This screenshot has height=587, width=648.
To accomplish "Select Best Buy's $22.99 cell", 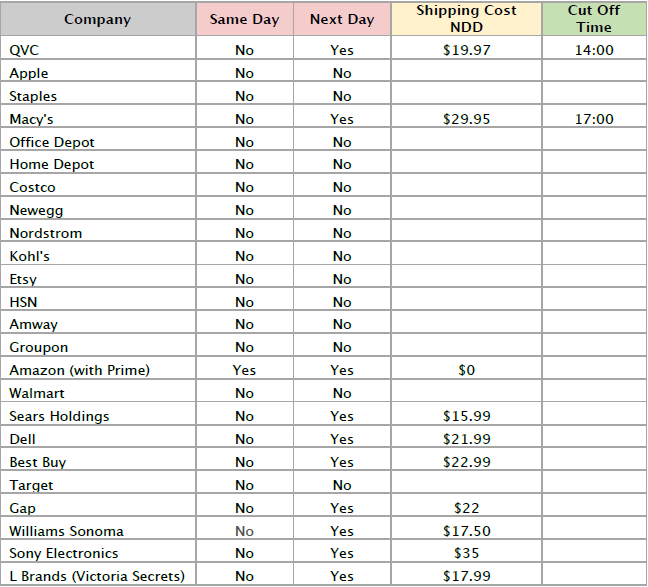I will [x=466, y=462].
